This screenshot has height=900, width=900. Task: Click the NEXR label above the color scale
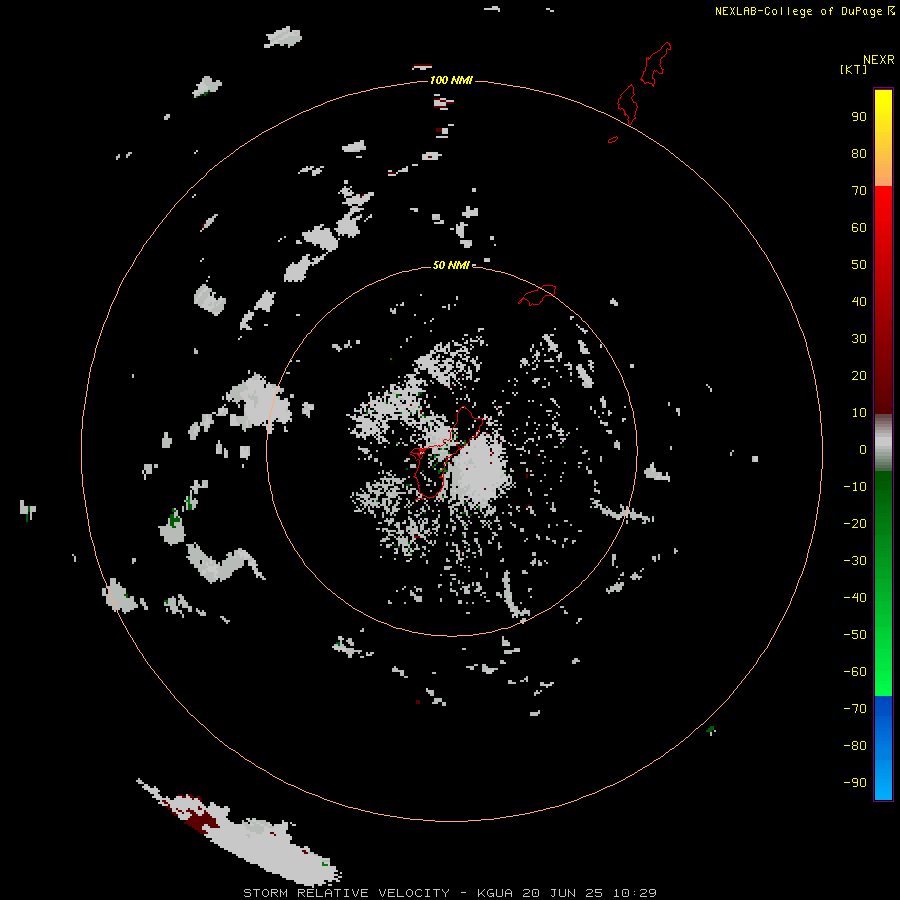[879, 60]
